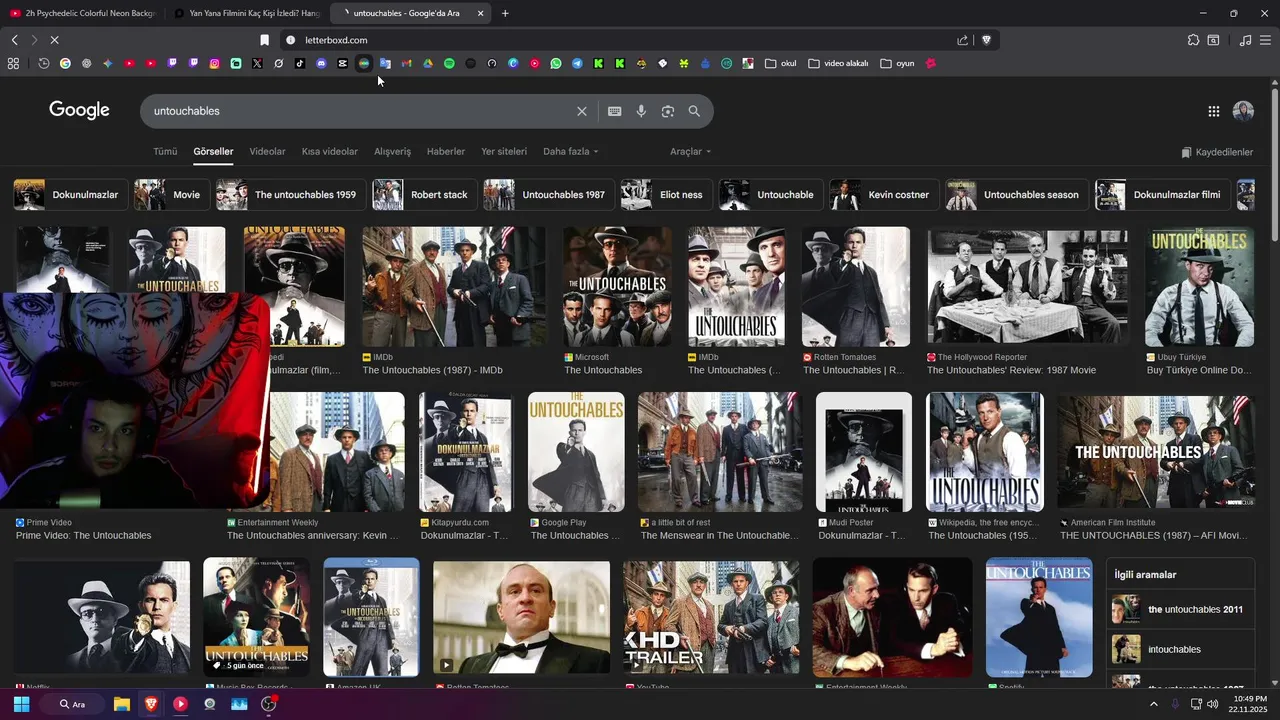The width and height of the screenshot is (1280, 720).
Task: Open the X (Twitter) bookmark
Action: pyautogui.click(x=257, y=63)
